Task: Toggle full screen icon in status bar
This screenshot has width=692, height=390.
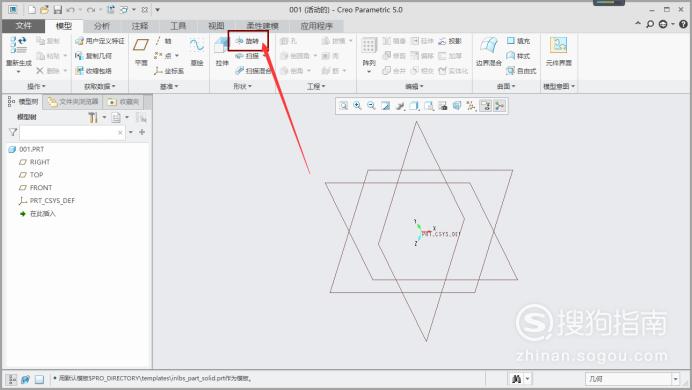Action: coord(39,379)
